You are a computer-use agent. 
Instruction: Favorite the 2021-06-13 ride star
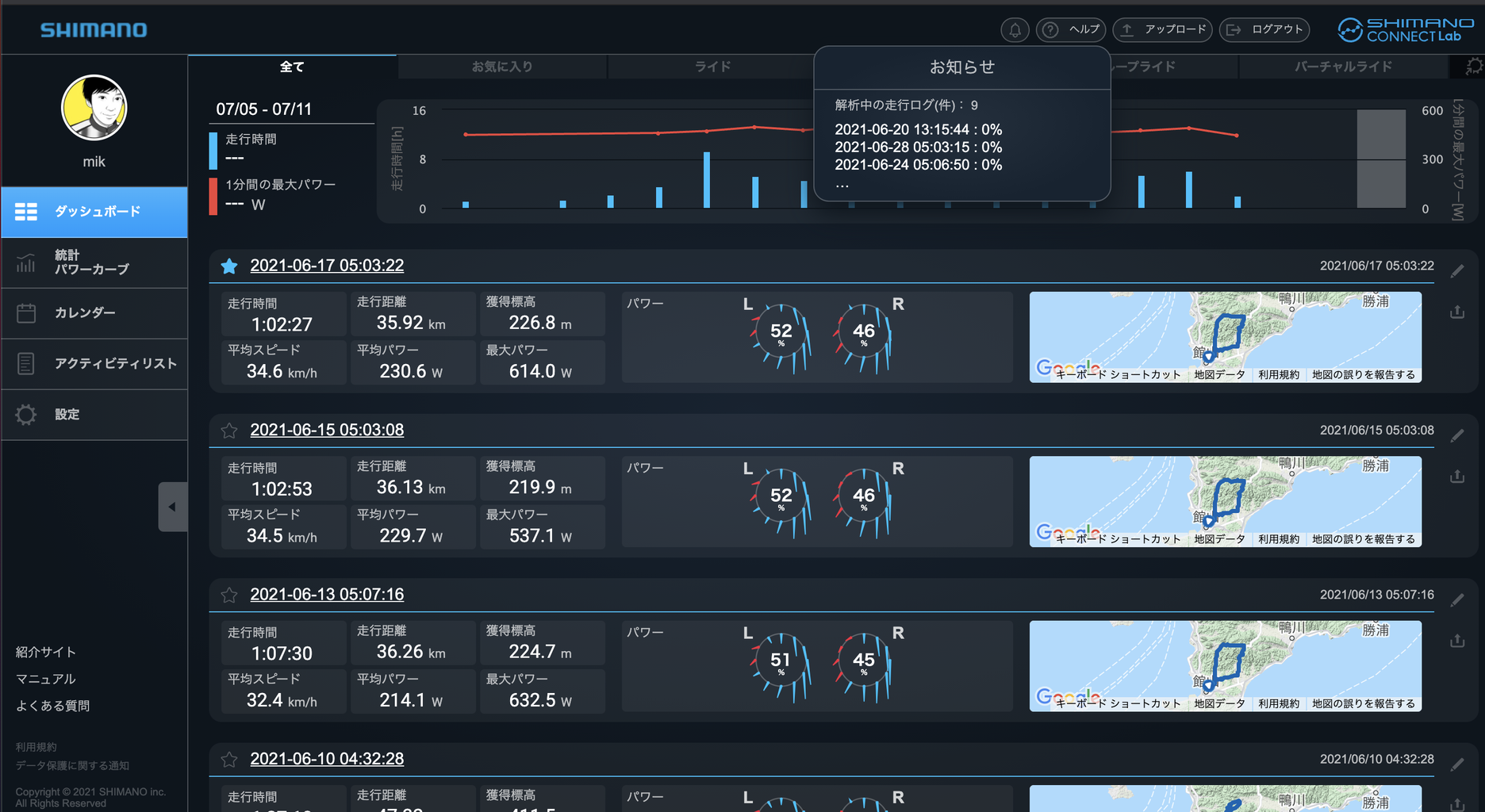(229, 595)
